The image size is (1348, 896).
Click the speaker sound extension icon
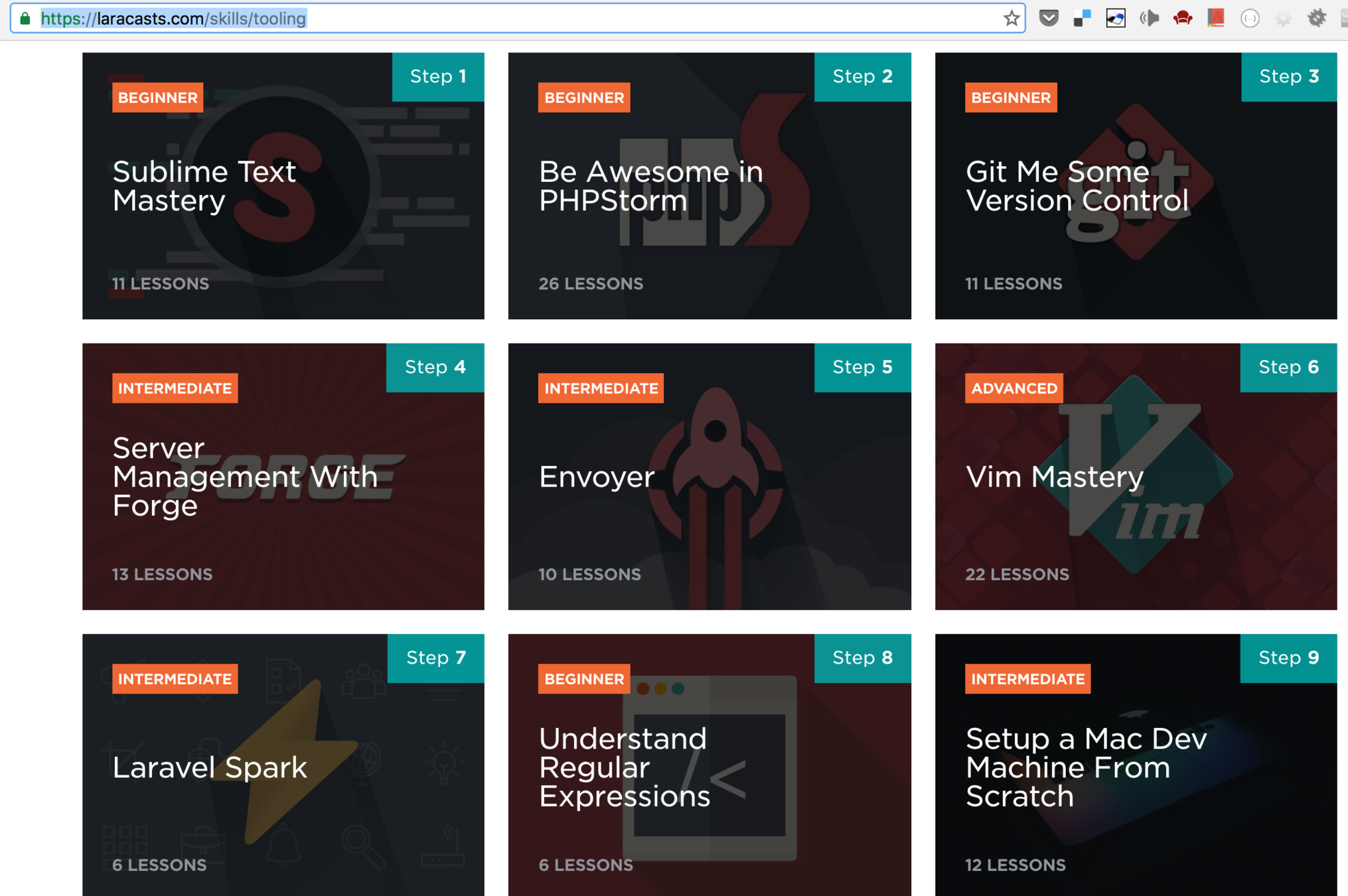pyautogui.click(x=1149, y=19)
